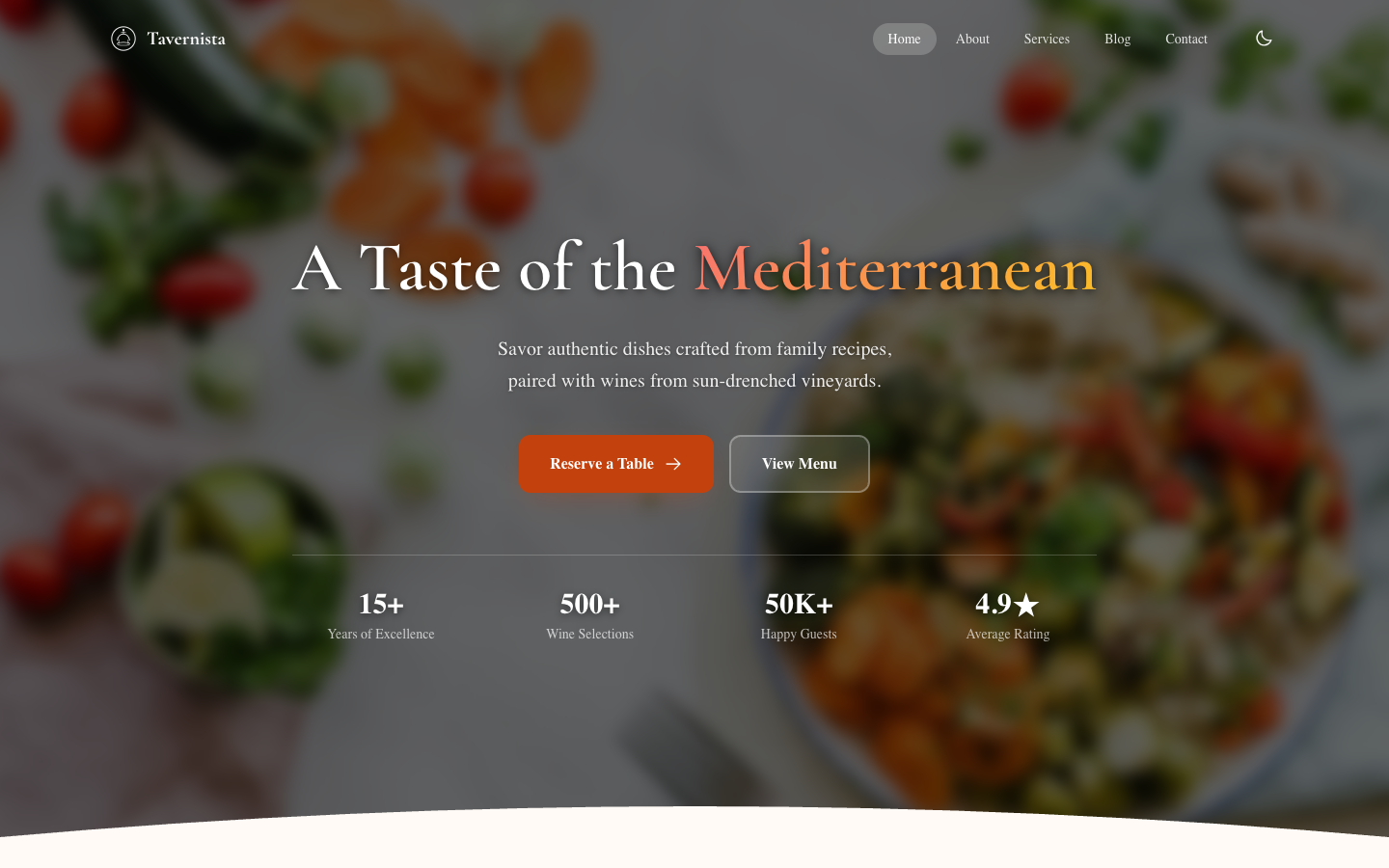Click the arrow icon in Reserve a Table
Image resolution: width=1389 pixels, height=868 pixels.
pos(673,464)
